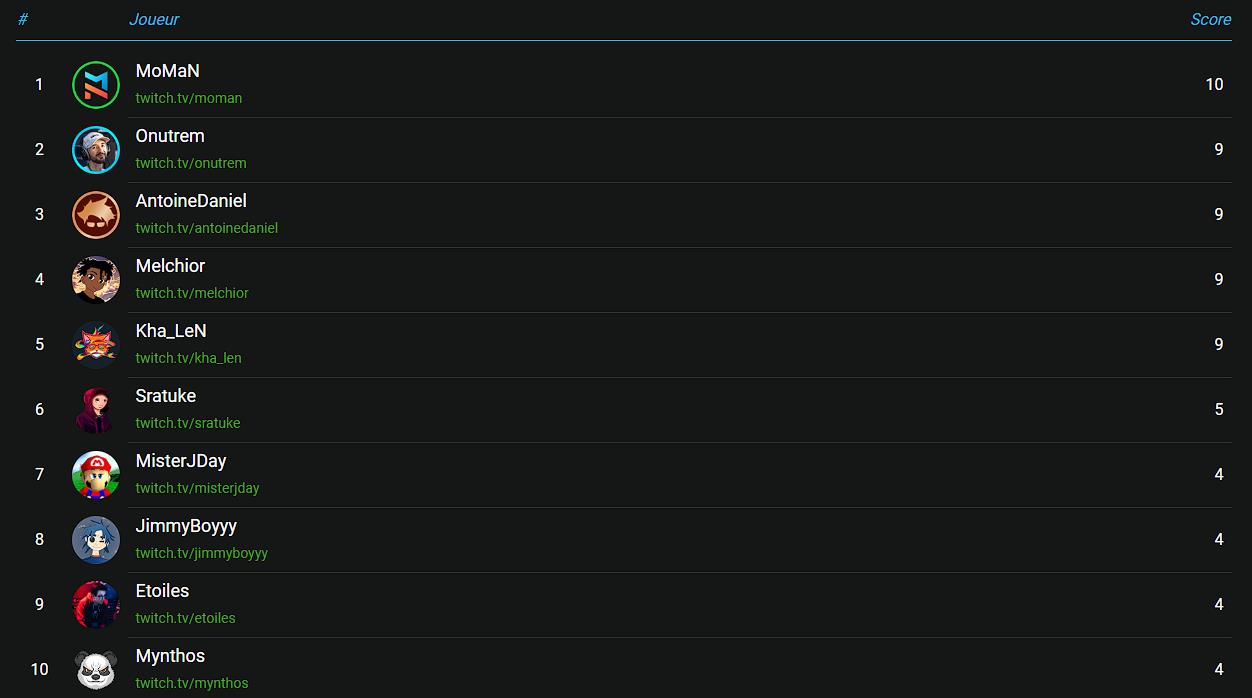Click Onutrem's profile picture
The image size is (1252, 698).
[96, 150]
